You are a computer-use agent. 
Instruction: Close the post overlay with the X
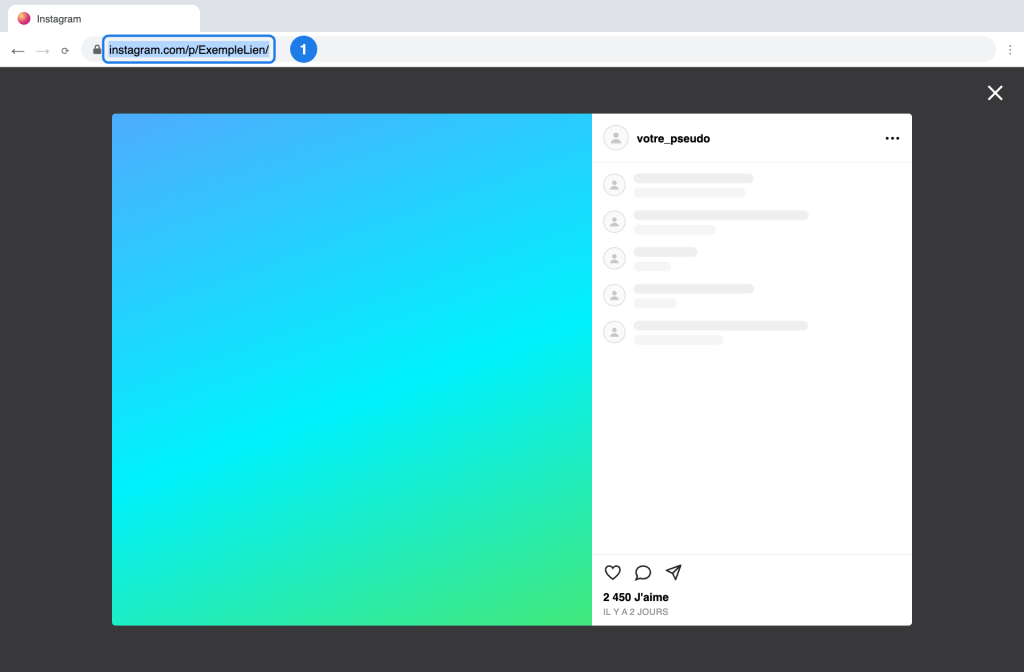(995, 93)
